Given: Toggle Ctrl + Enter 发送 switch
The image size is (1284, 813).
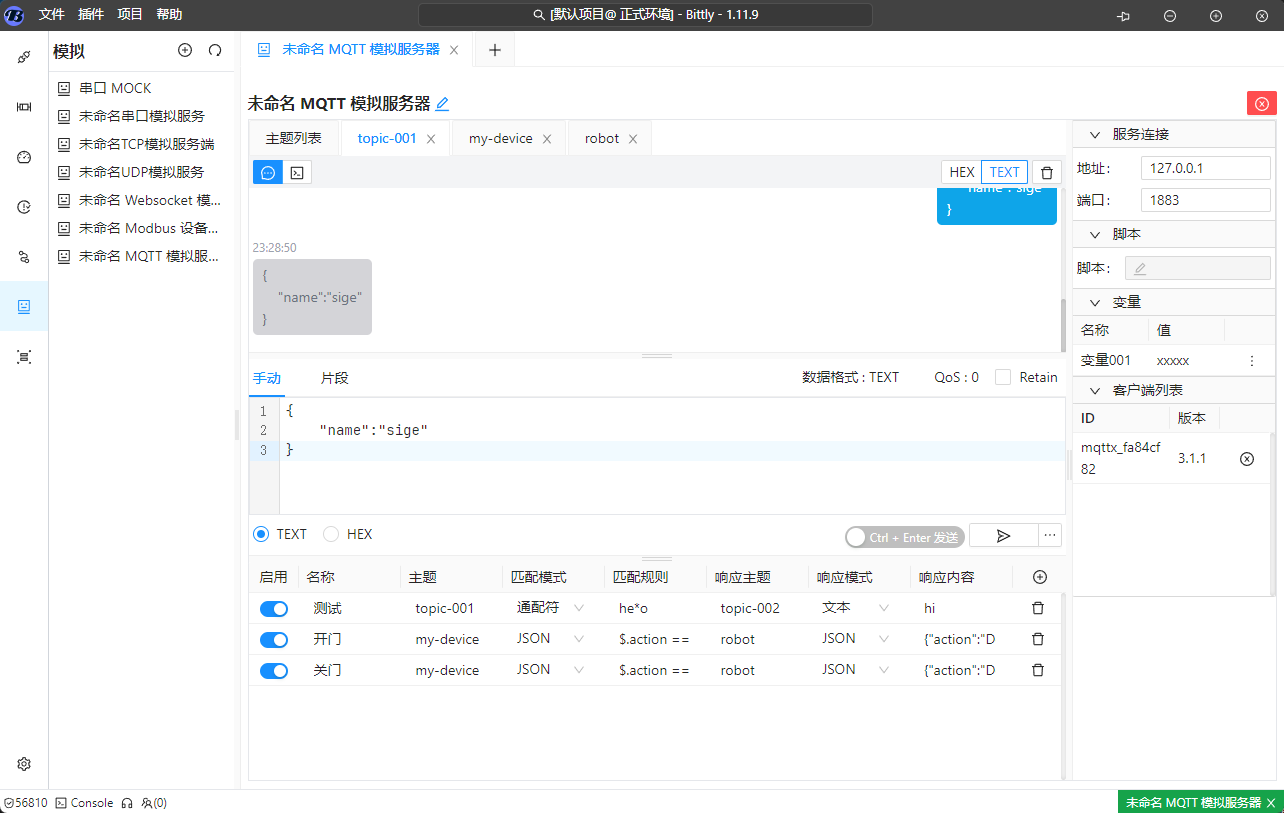Looking at the screenshot, I should point(904,537).
